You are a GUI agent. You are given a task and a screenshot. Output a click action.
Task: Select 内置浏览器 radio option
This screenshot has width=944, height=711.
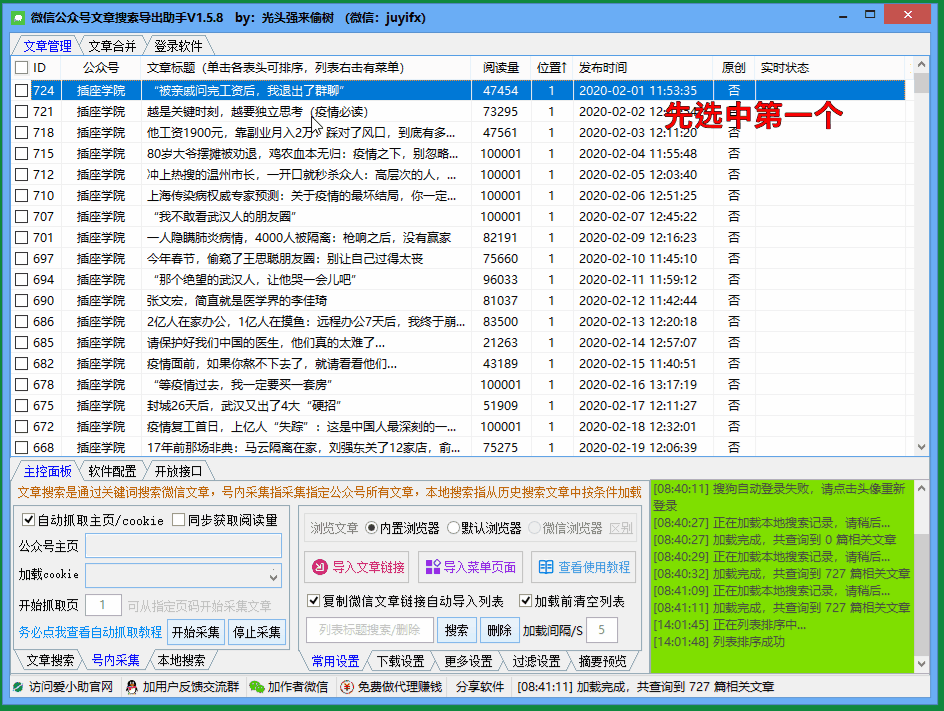[x=371, y=528]
